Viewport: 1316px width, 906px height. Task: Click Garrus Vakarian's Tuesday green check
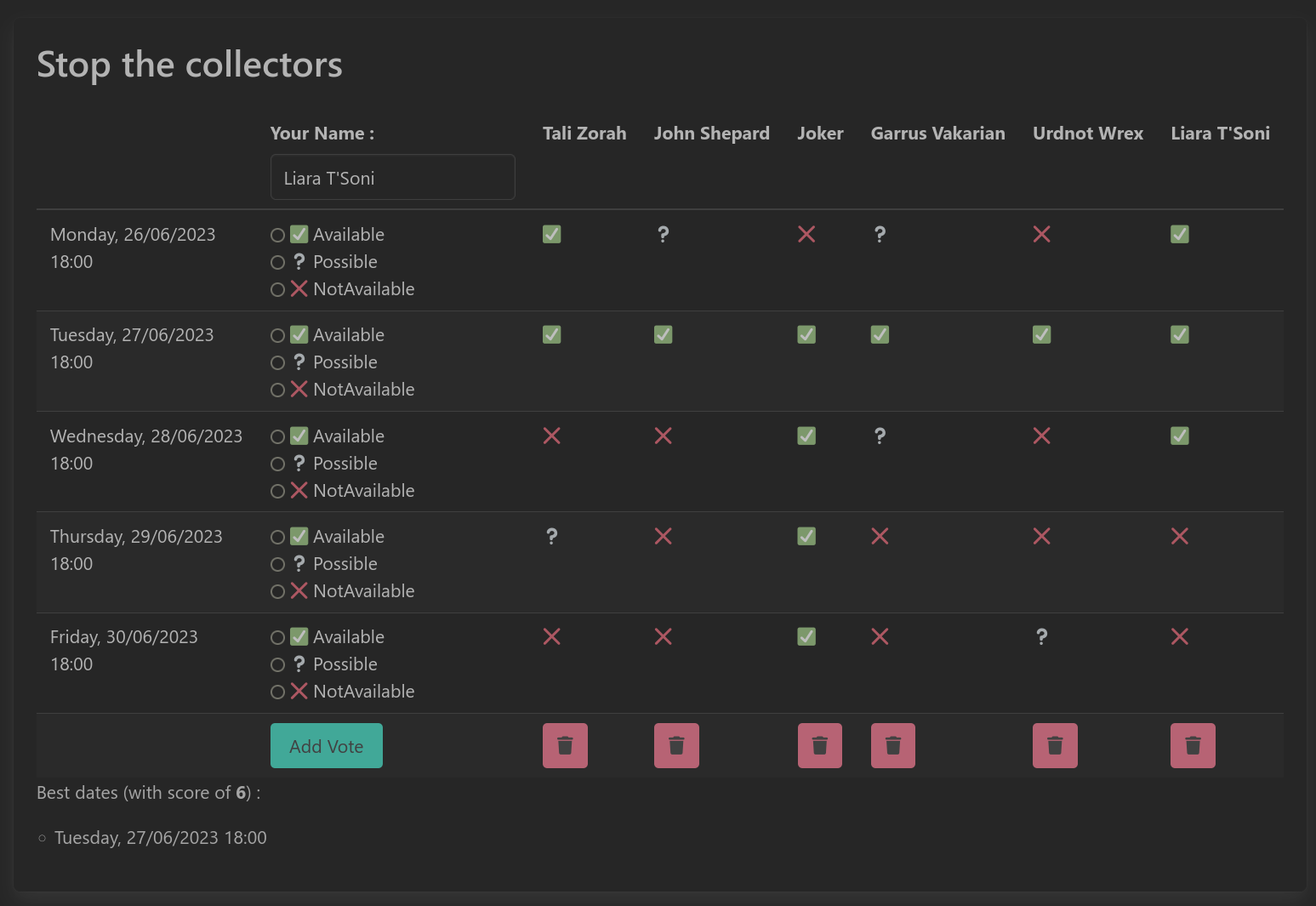tap(880, 334)
